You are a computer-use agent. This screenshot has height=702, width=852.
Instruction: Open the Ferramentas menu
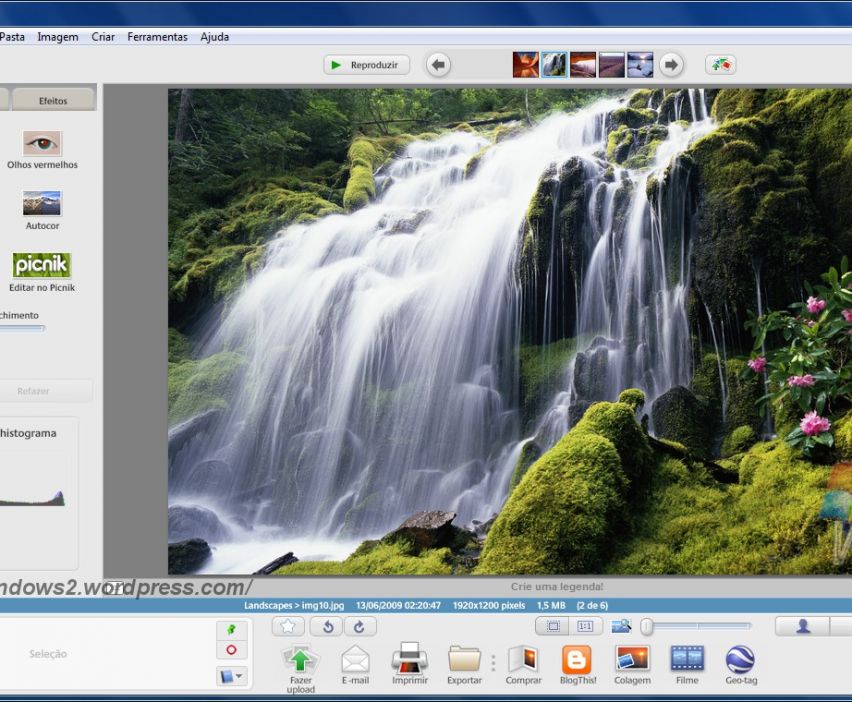[x=157, y=37]
